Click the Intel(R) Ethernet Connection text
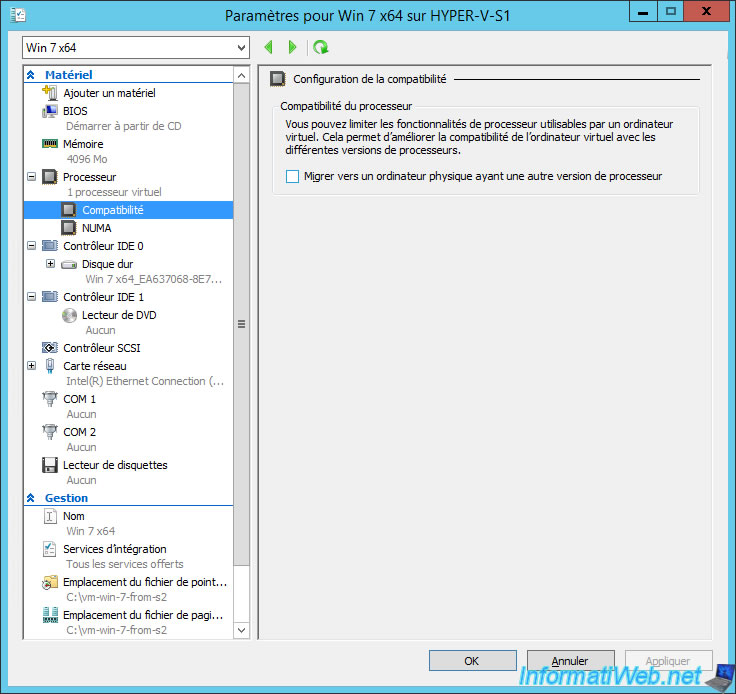Image resolution: width=736 pixels, height=694 pixels. [145, 381]
